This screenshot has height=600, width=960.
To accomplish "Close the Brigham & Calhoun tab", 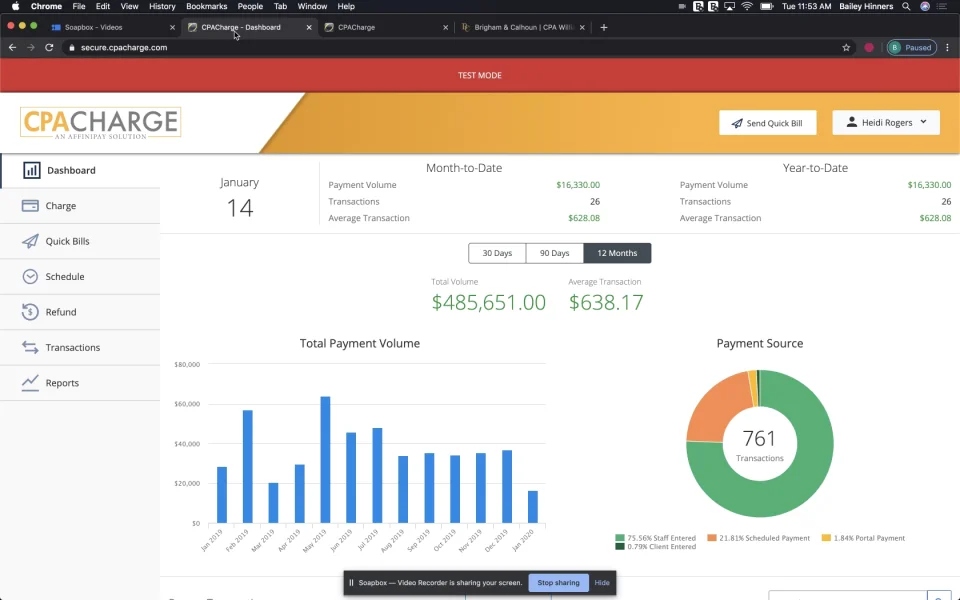I will coord(582,27).
